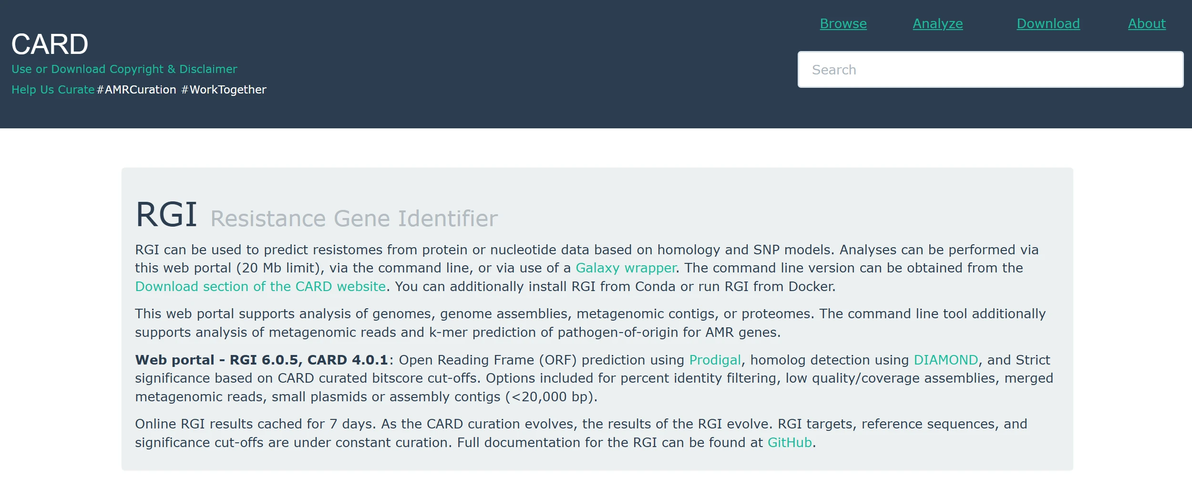Screen dimensions: 1192x480
Task: Click the Help Us Curate link
Action: point(52,90)
